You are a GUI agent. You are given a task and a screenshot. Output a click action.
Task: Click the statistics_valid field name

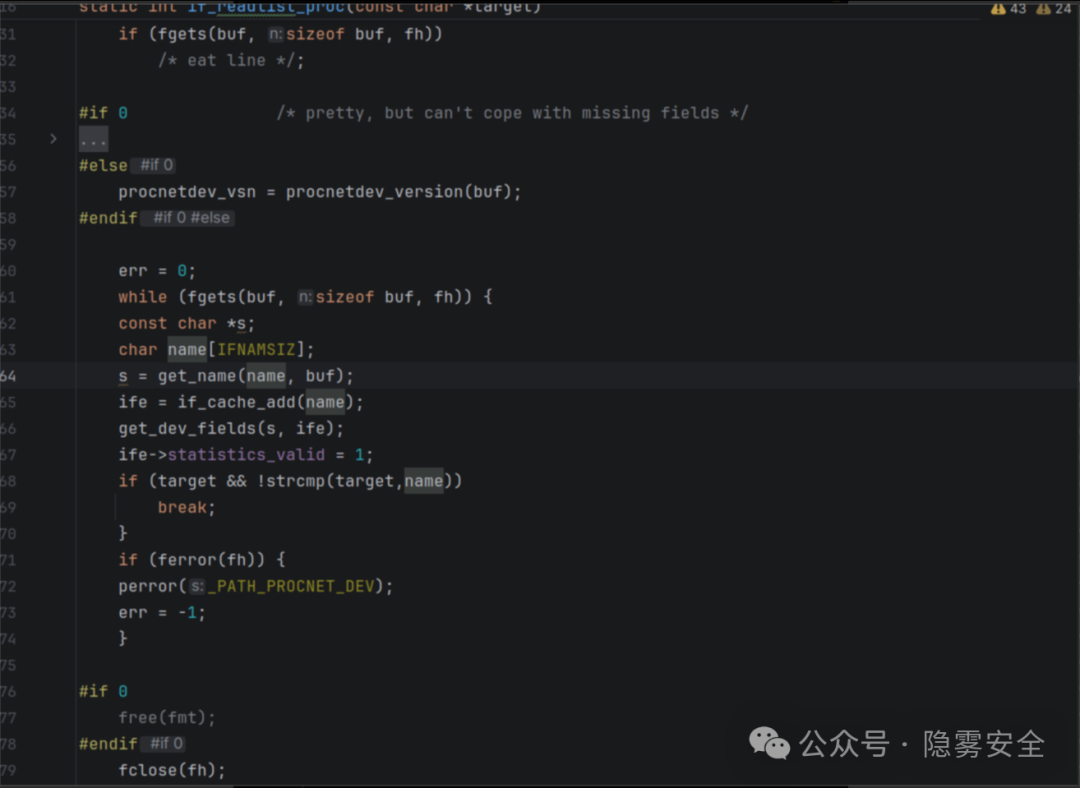coord(245,455)
